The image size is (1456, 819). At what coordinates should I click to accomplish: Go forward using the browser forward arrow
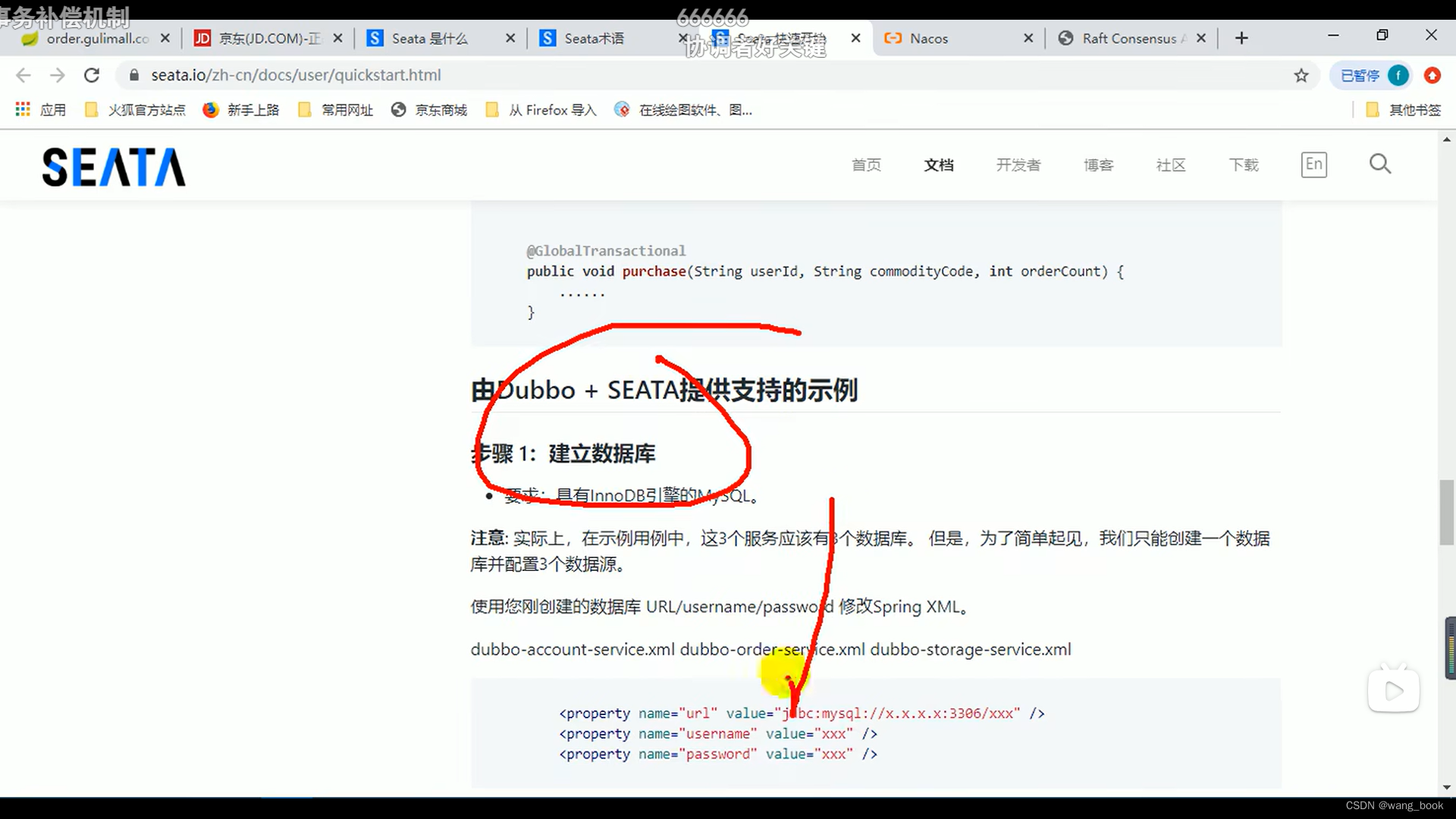click(x=58, y=75)
